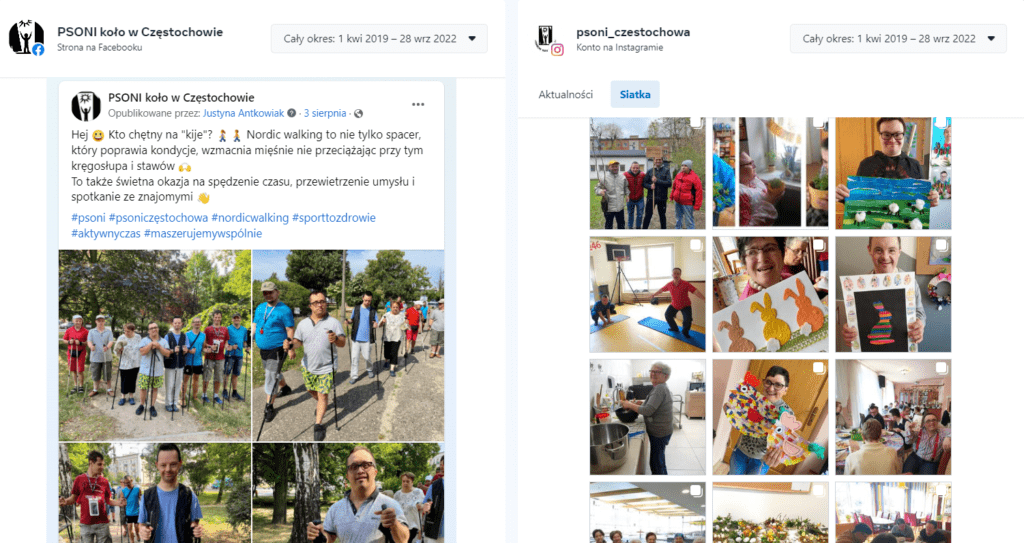The image size is (1024, 543).
Task: Click multi-photo icon on orange bunnies thumbnail
Action: [x=818, y=245]
